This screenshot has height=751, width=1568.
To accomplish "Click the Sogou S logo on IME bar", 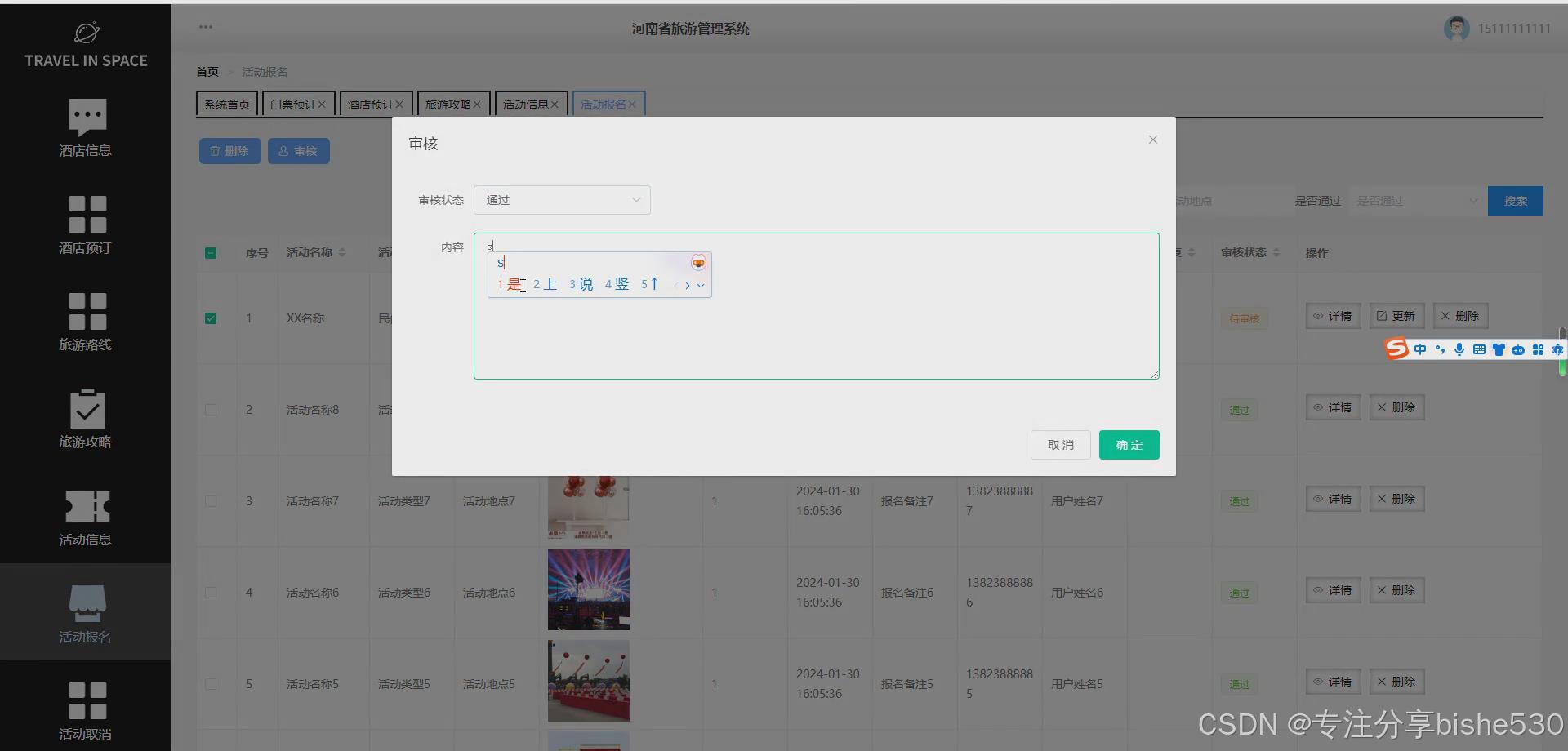I will click(x=1396, y=349).
